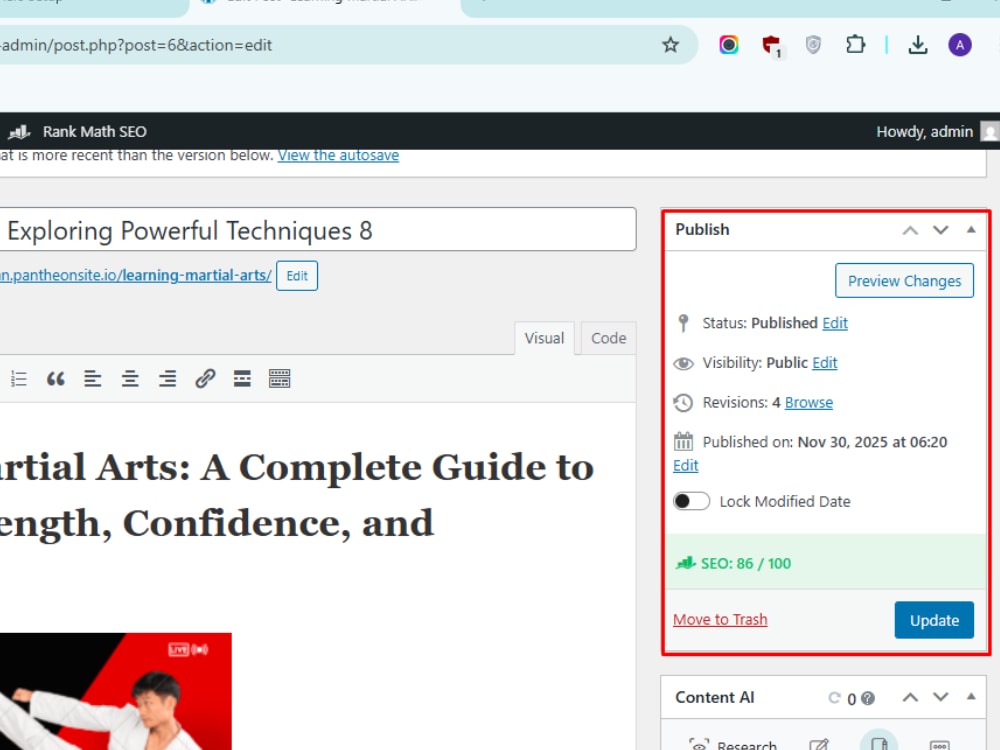This screenshot has height=750, width=1000.
Task: Insert or edit a link
Action: (205, 379)
